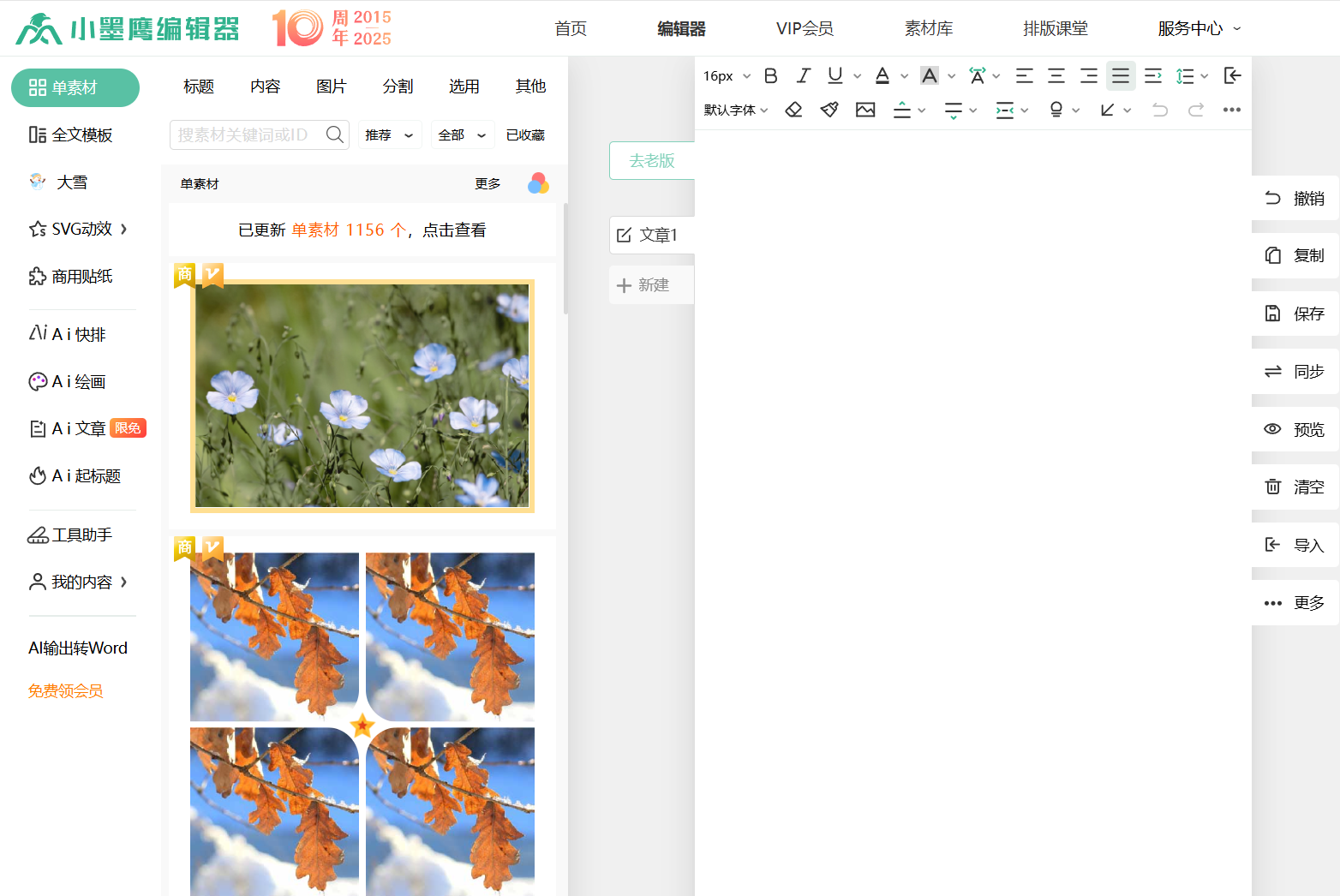Click the eraser clear-format icon
1340x896 pixels.
click(x=793, y=110)
